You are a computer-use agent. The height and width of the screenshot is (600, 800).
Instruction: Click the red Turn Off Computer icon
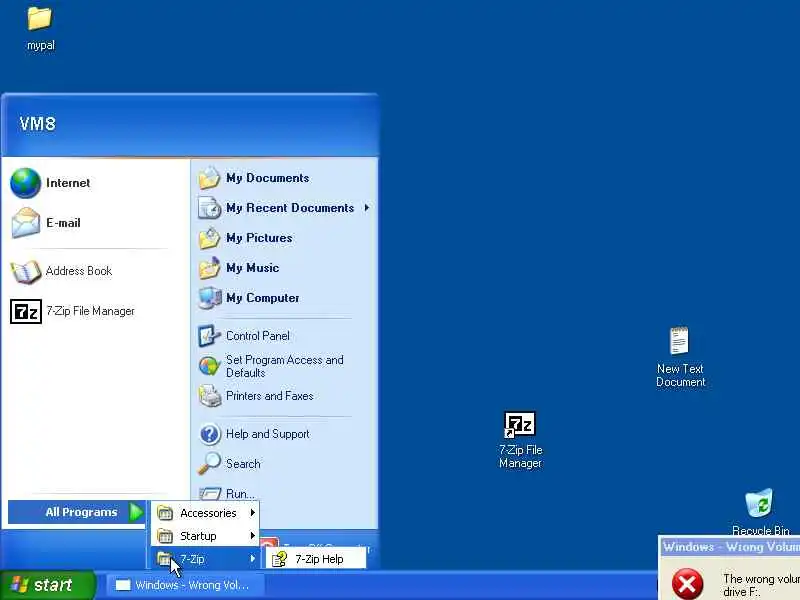tap(269, 542)
